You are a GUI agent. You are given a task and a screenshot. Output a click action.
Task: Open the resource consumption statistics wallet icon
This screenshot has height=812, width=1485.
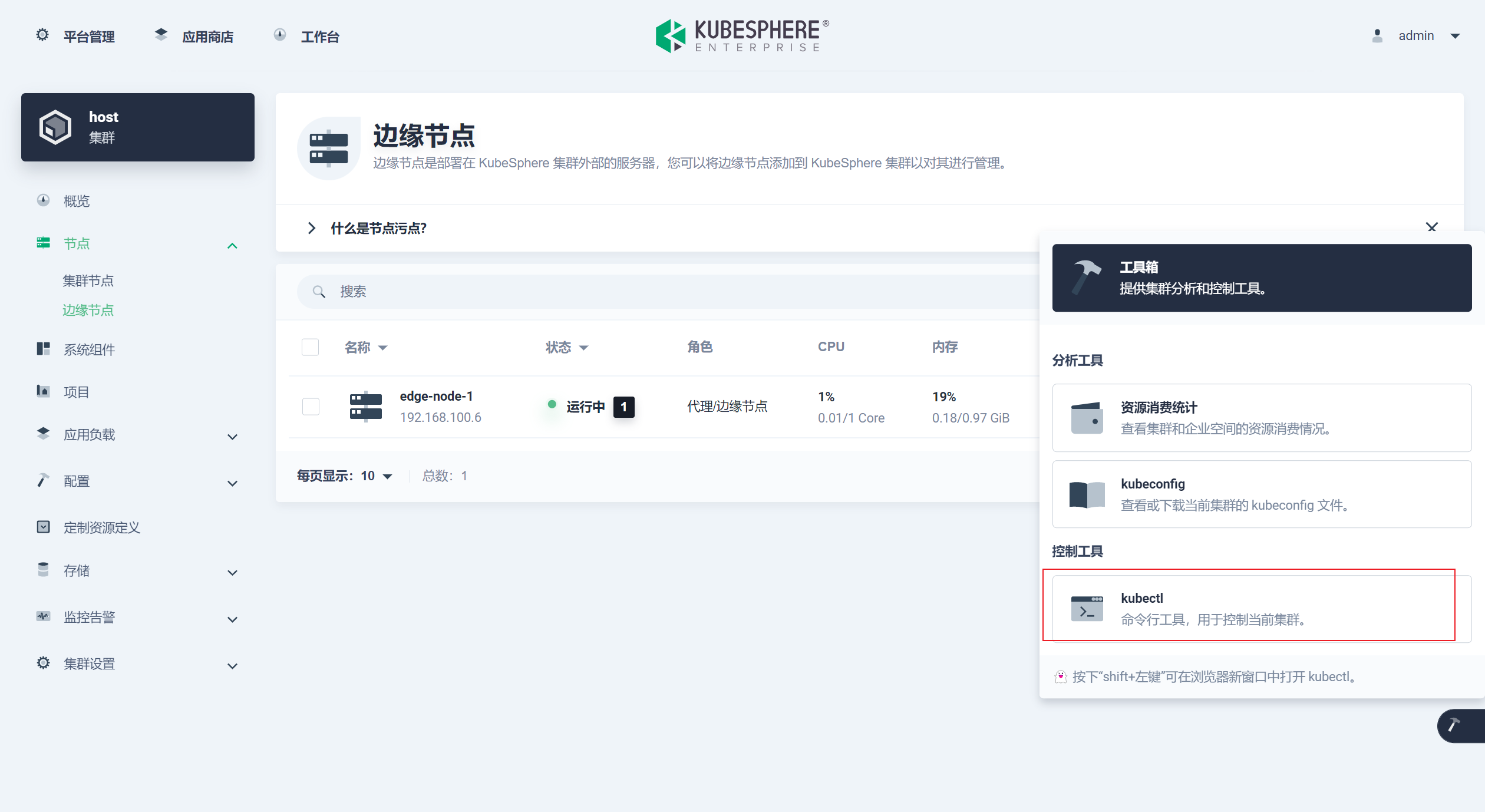coord(1087,418)
